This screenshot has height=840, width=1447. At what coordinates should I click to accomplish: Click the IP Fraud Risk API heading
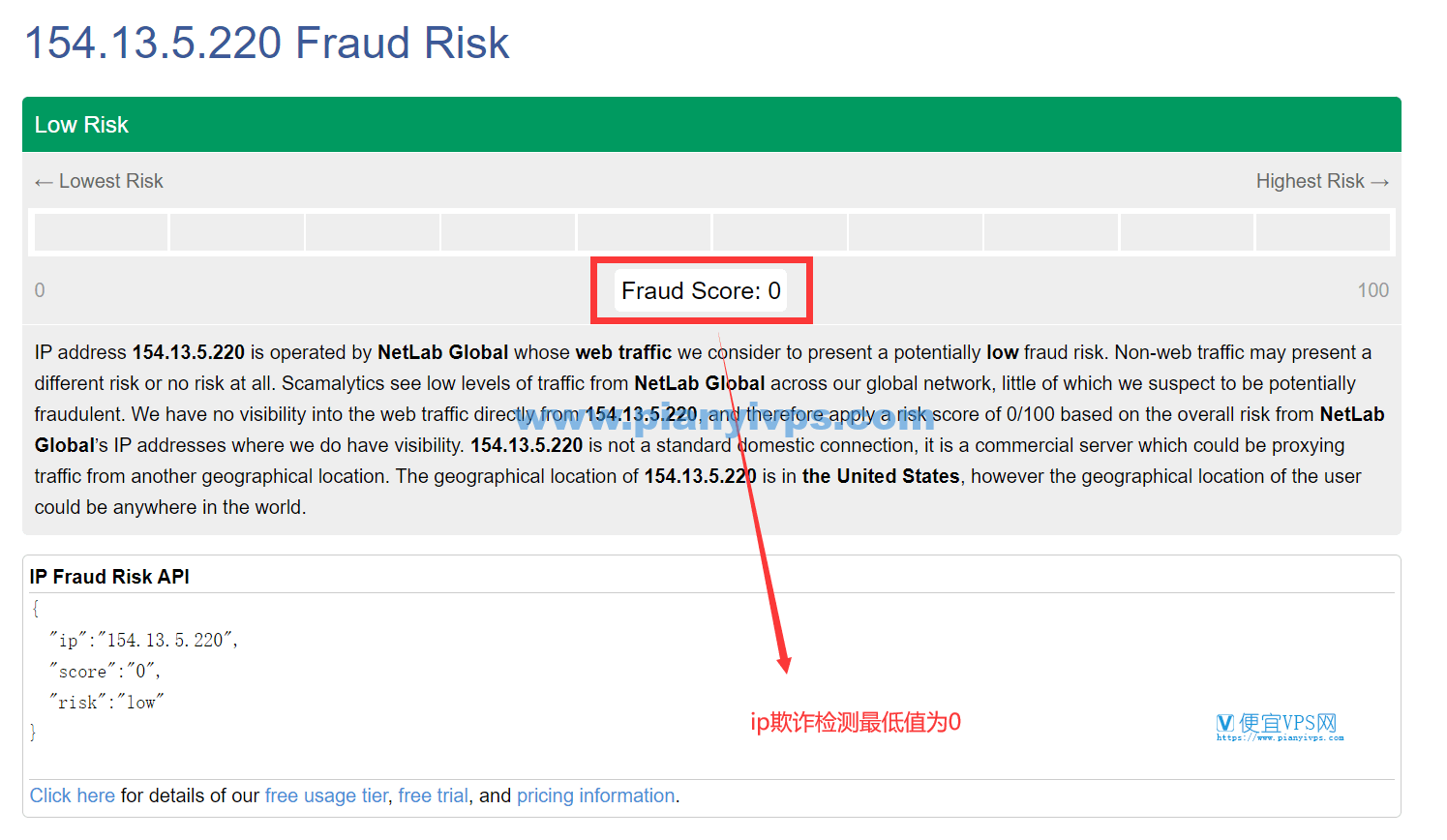109,577
